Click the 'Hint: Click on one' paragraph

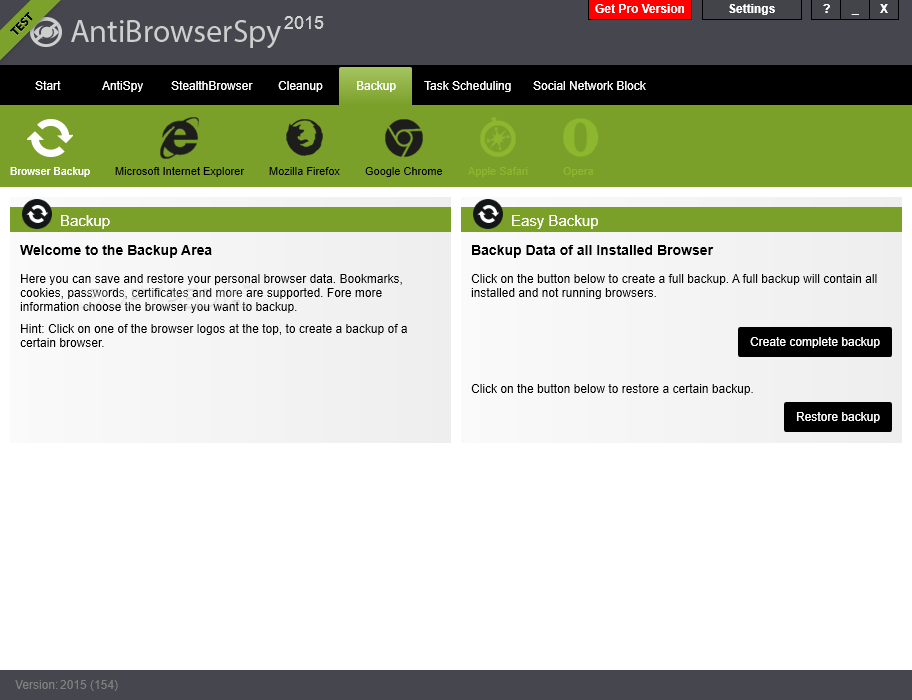coord(213,336)
